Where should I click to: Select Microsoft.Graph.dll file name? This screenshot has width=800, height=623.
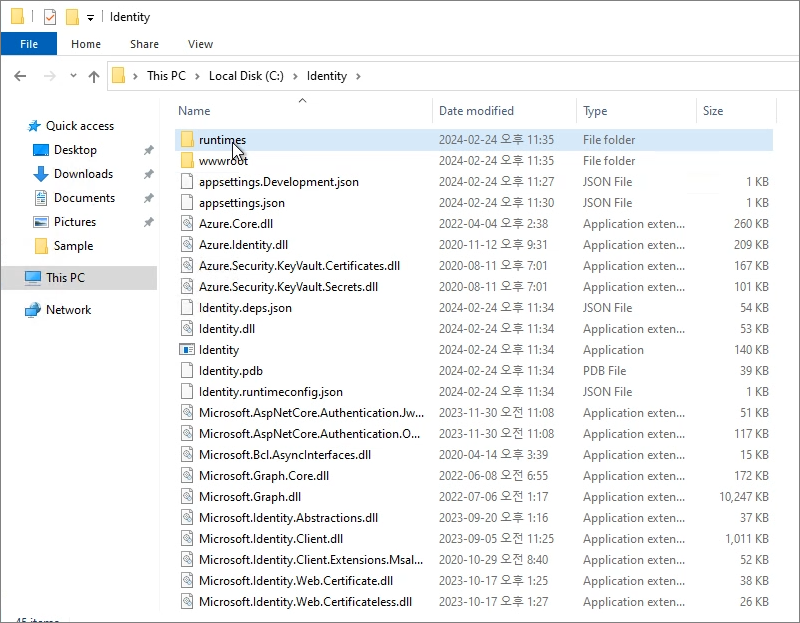click(x=250, y=496)
